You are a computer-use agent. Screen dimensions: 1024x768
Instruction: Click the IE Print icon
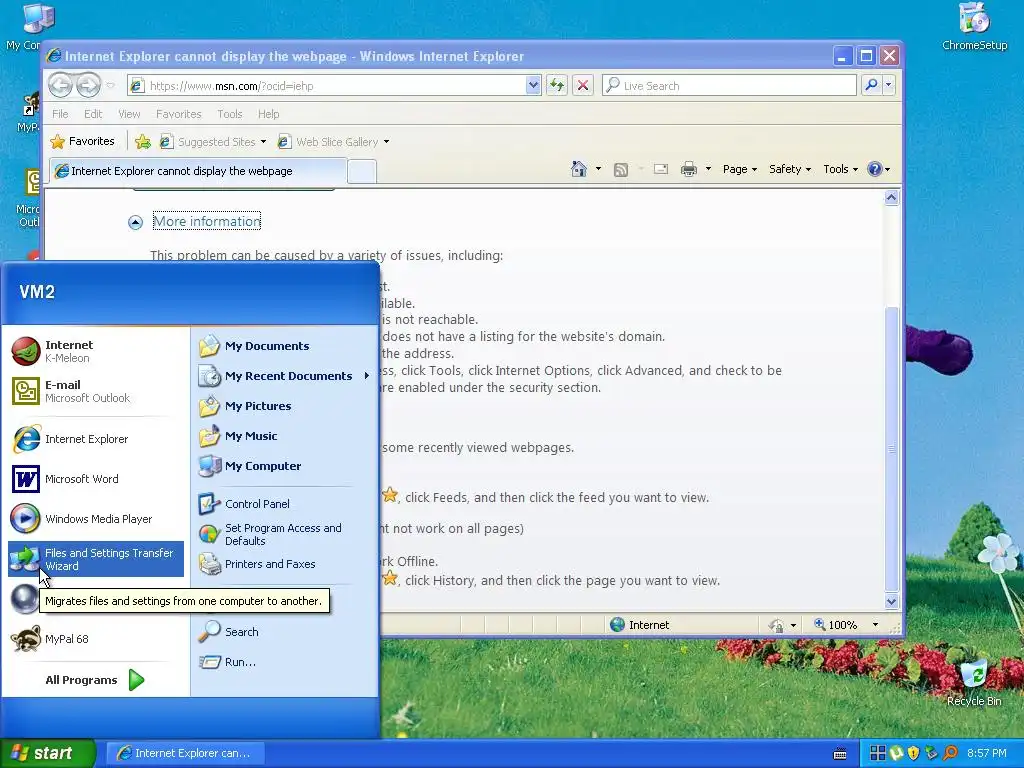click(688, 169)
